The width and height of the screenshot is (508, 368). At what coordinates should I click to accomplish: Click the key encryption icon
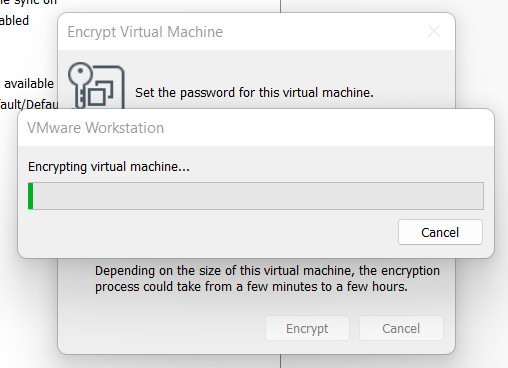[80, 85]
